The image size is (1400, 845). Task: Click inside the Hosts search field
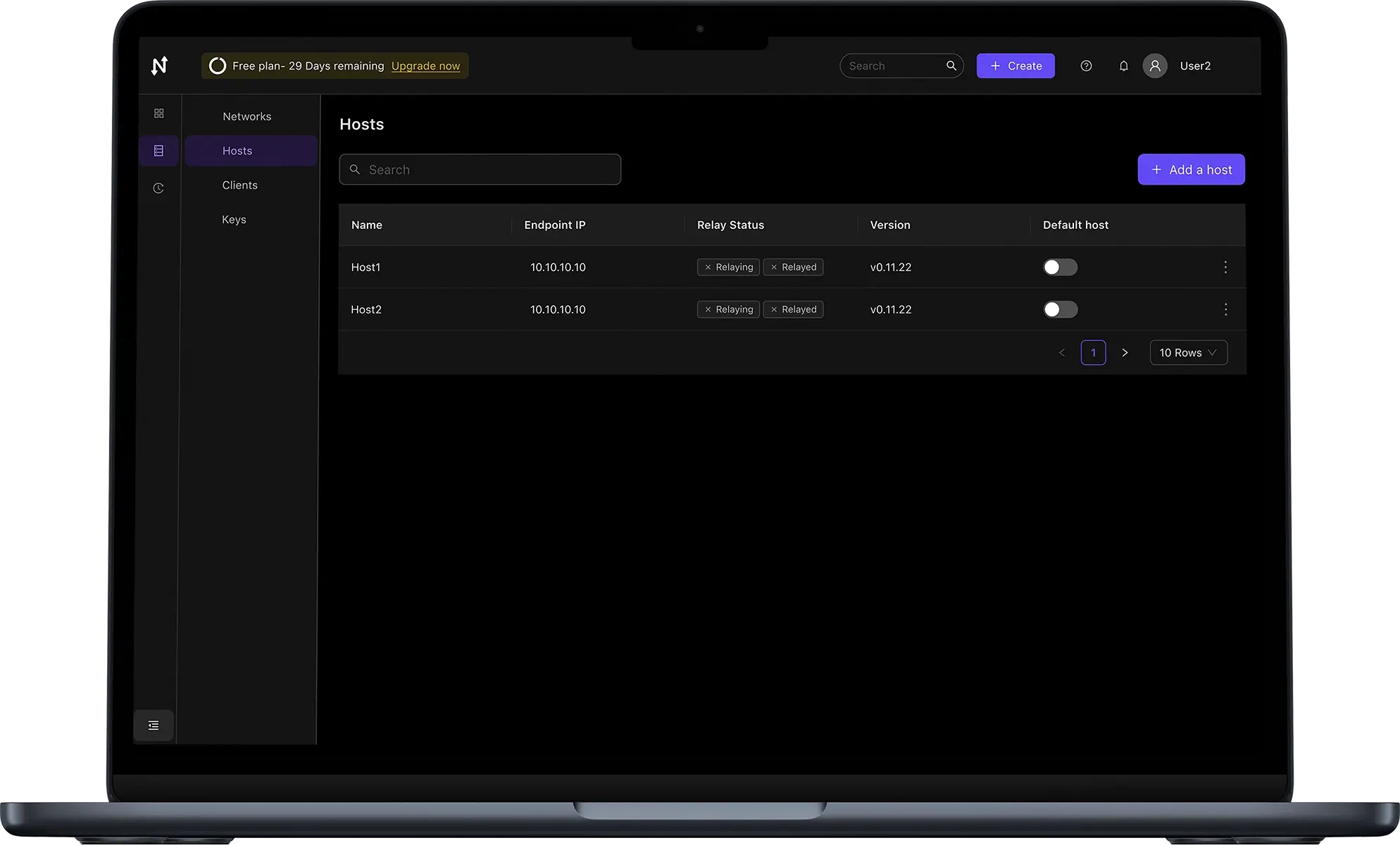coord(480,169)
